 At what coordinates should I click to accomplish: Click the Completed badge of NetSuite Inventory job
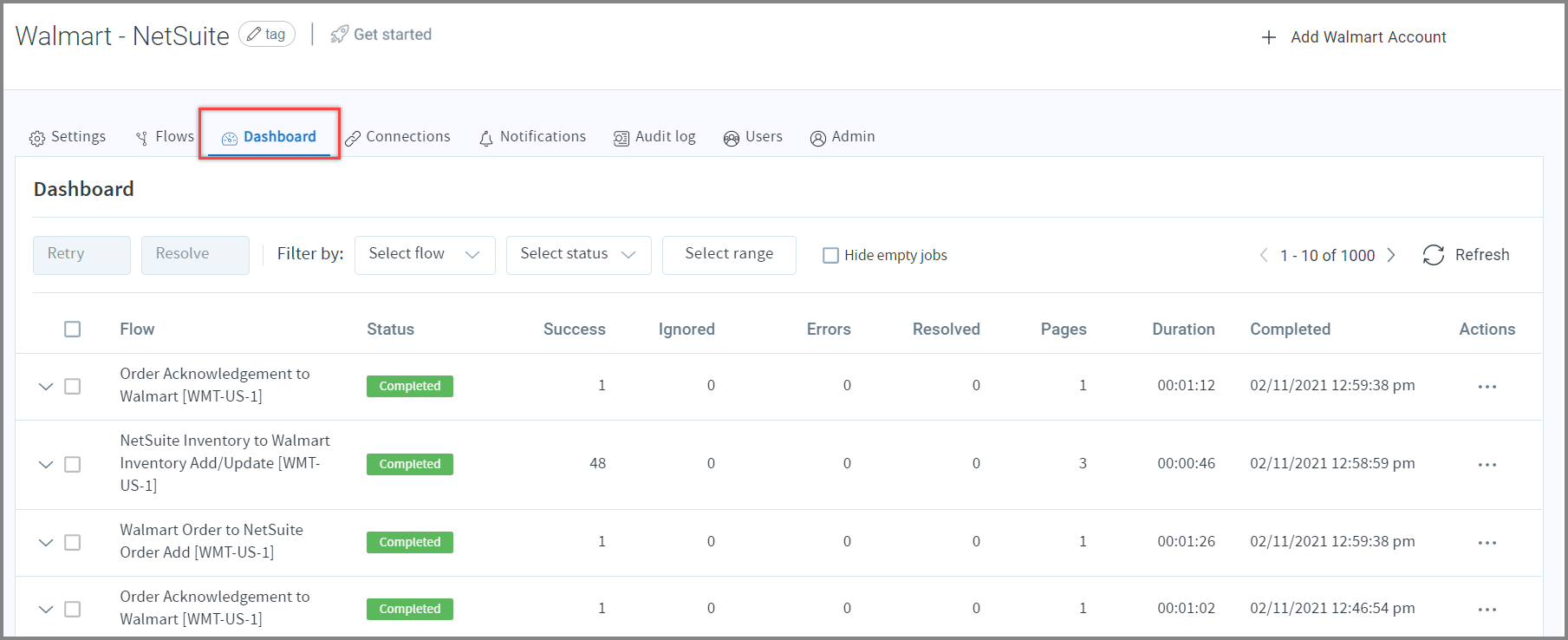point(410,464)
